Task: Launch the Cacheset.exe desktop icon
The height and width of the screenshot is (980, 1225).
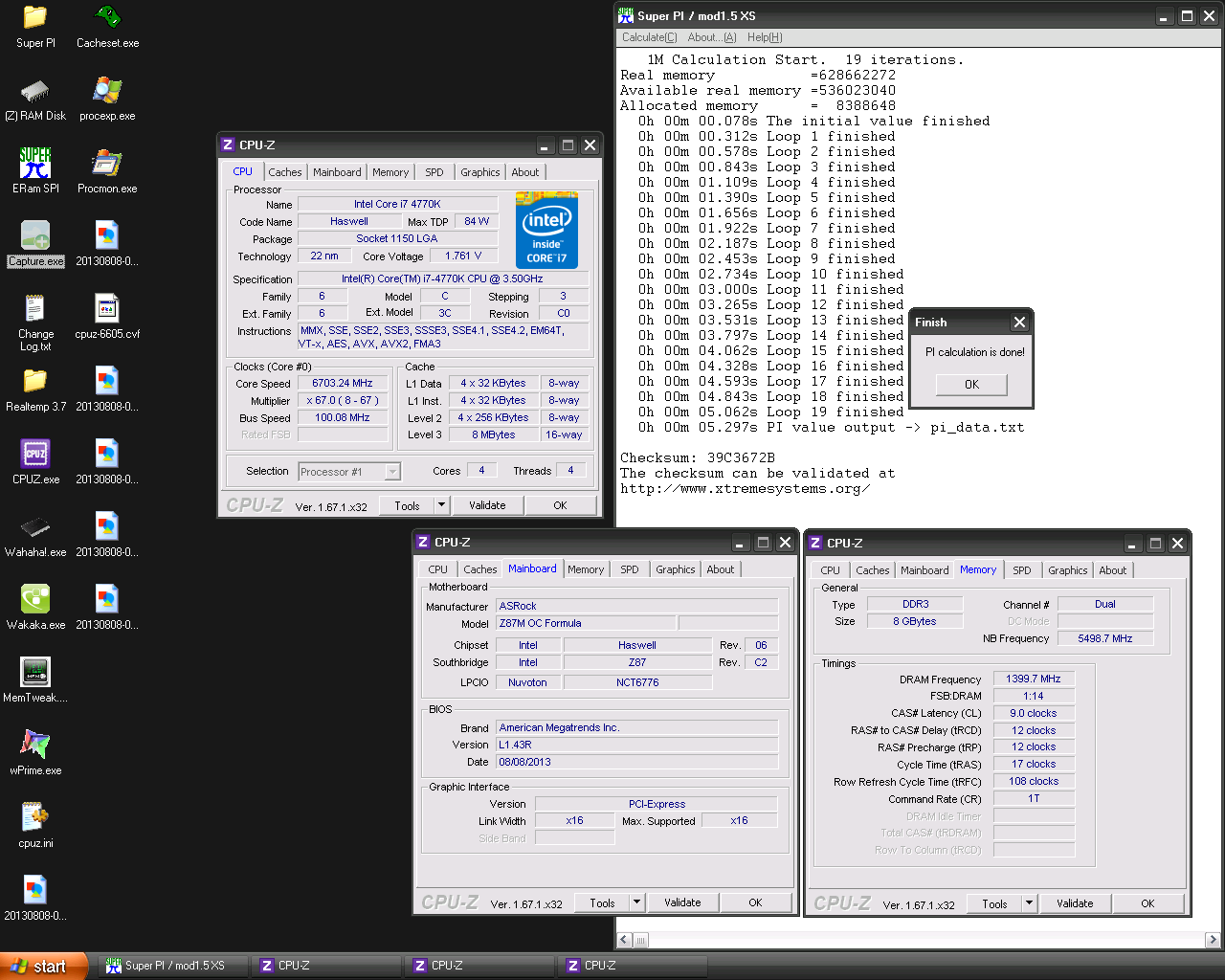Action: 107,27
